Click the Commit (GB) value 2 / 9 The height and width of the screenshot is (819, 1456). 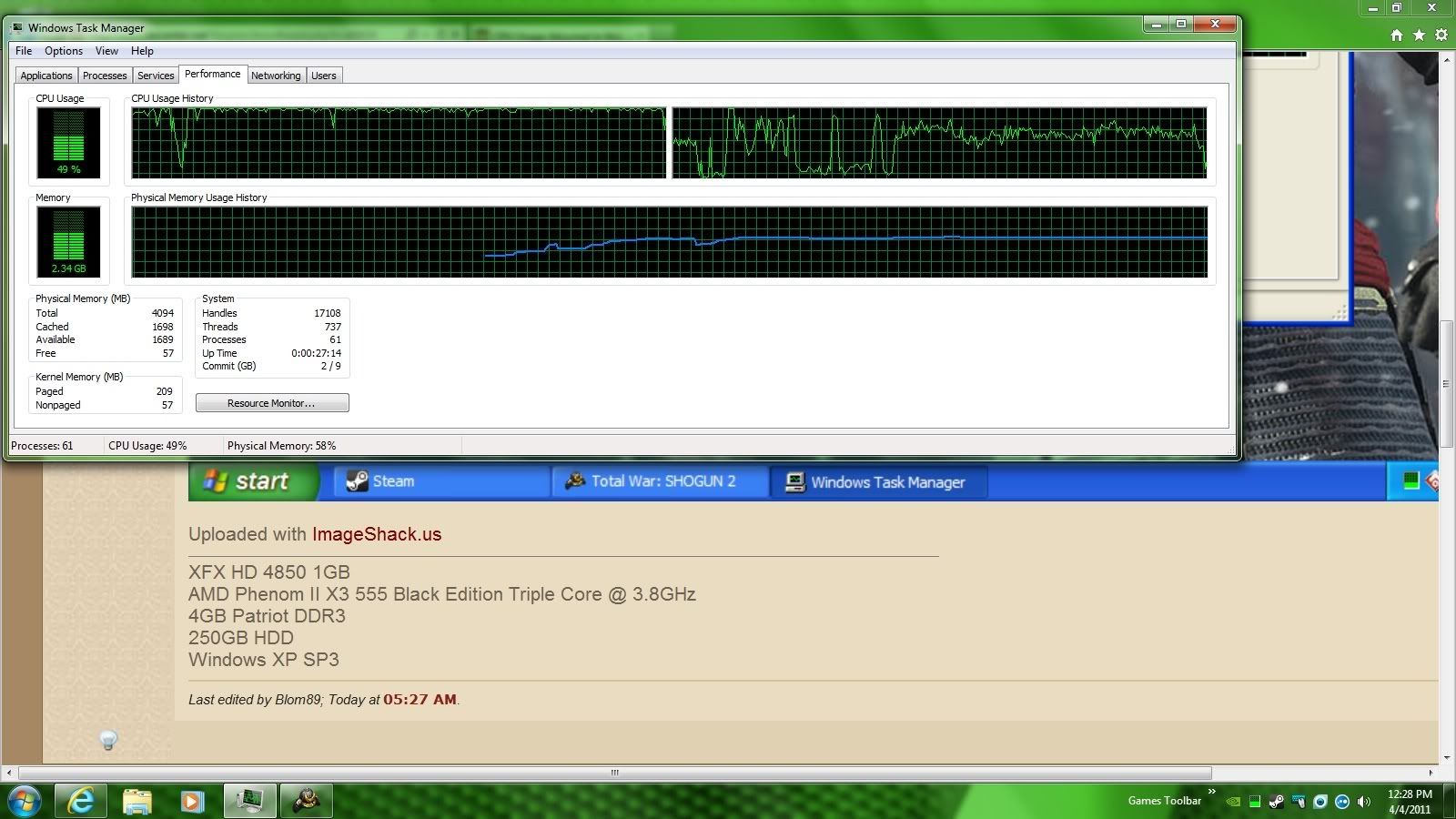(x=331, y=366)
